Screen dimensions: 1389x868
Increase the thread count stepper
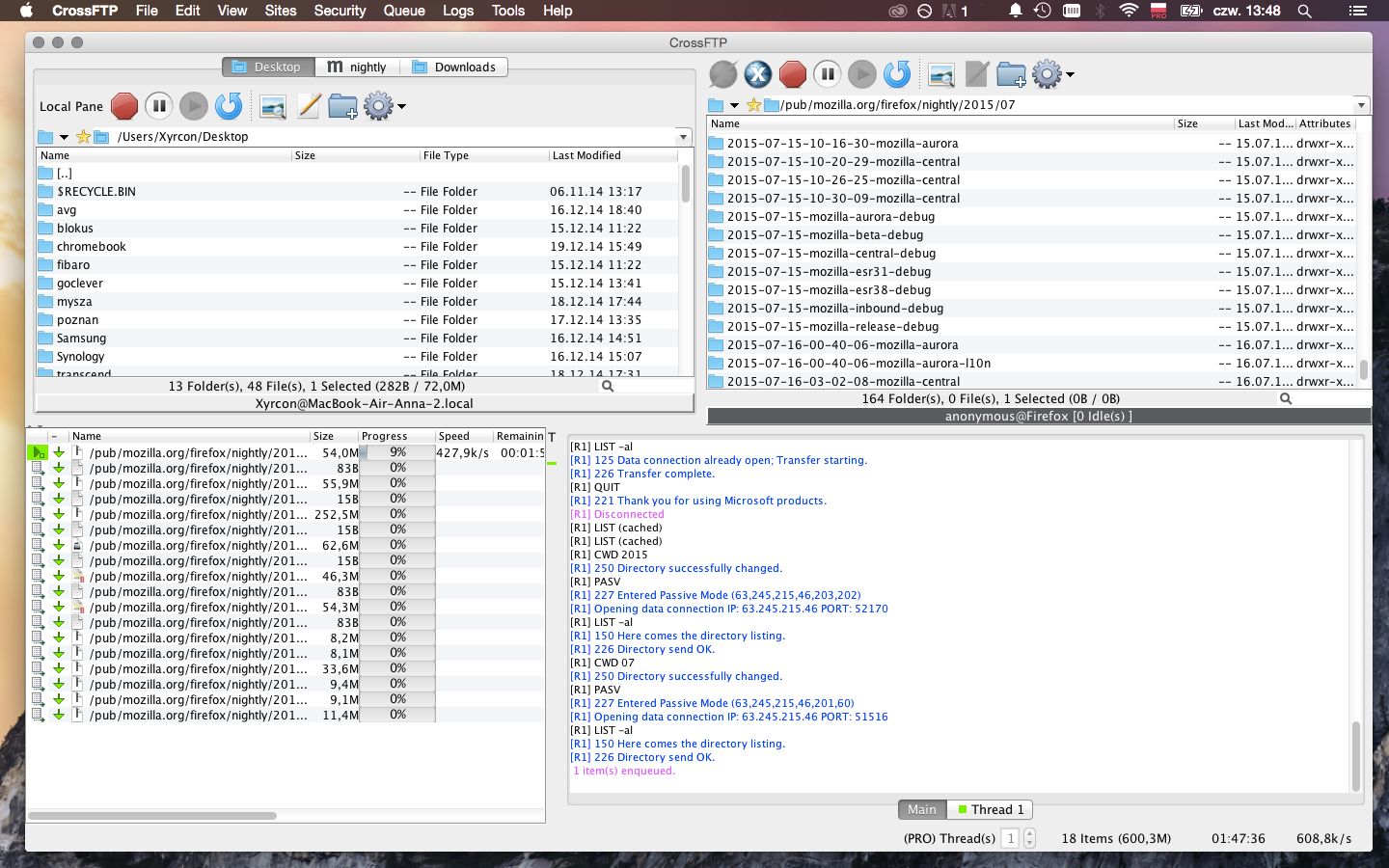pyautogui.click(x=1029, y=833)
